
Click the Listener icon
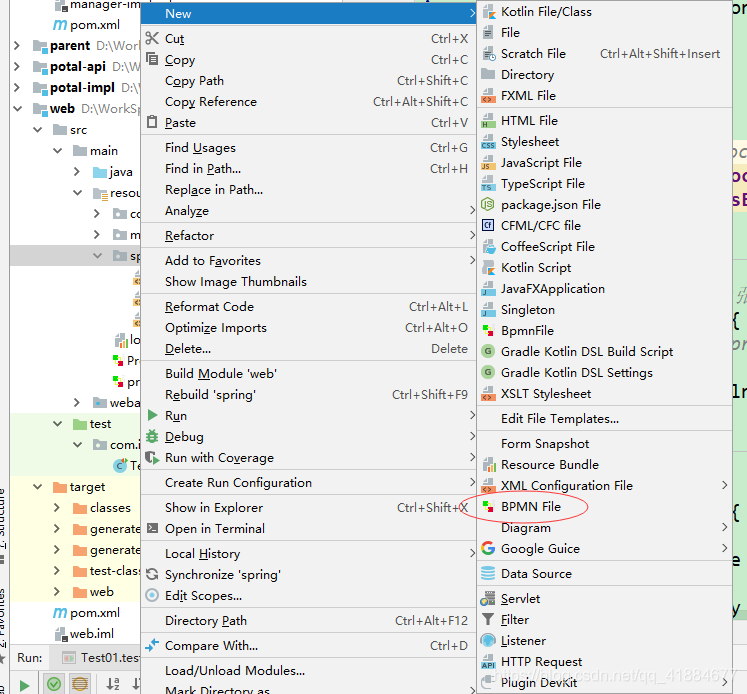488,641
